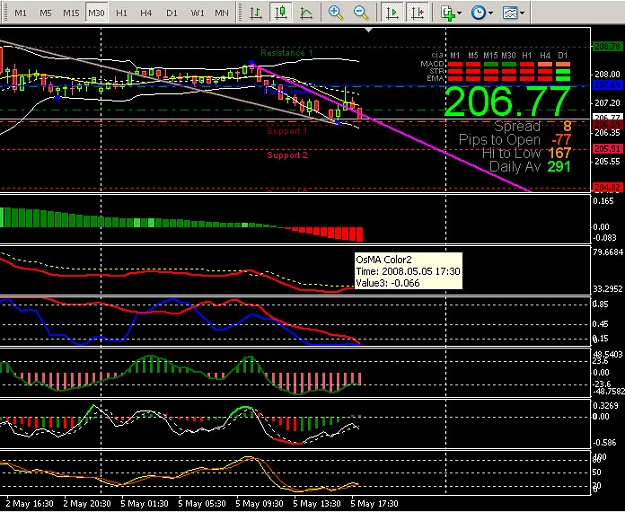Viewport: 625px width, 512px height.
Task: Switch to the H4 timeframe
Action: (x=146, y=13)
